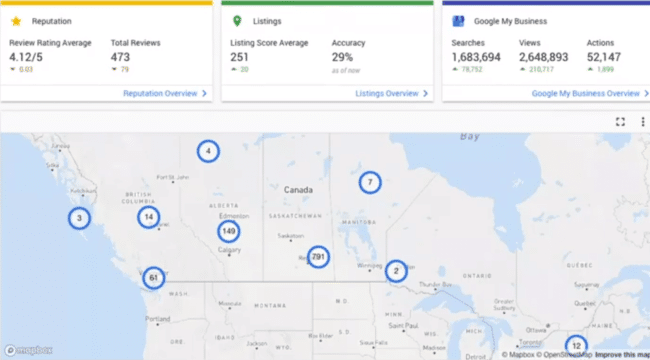
Task: Click the chevron after Reputation Overview
Action: click(204, 93)
